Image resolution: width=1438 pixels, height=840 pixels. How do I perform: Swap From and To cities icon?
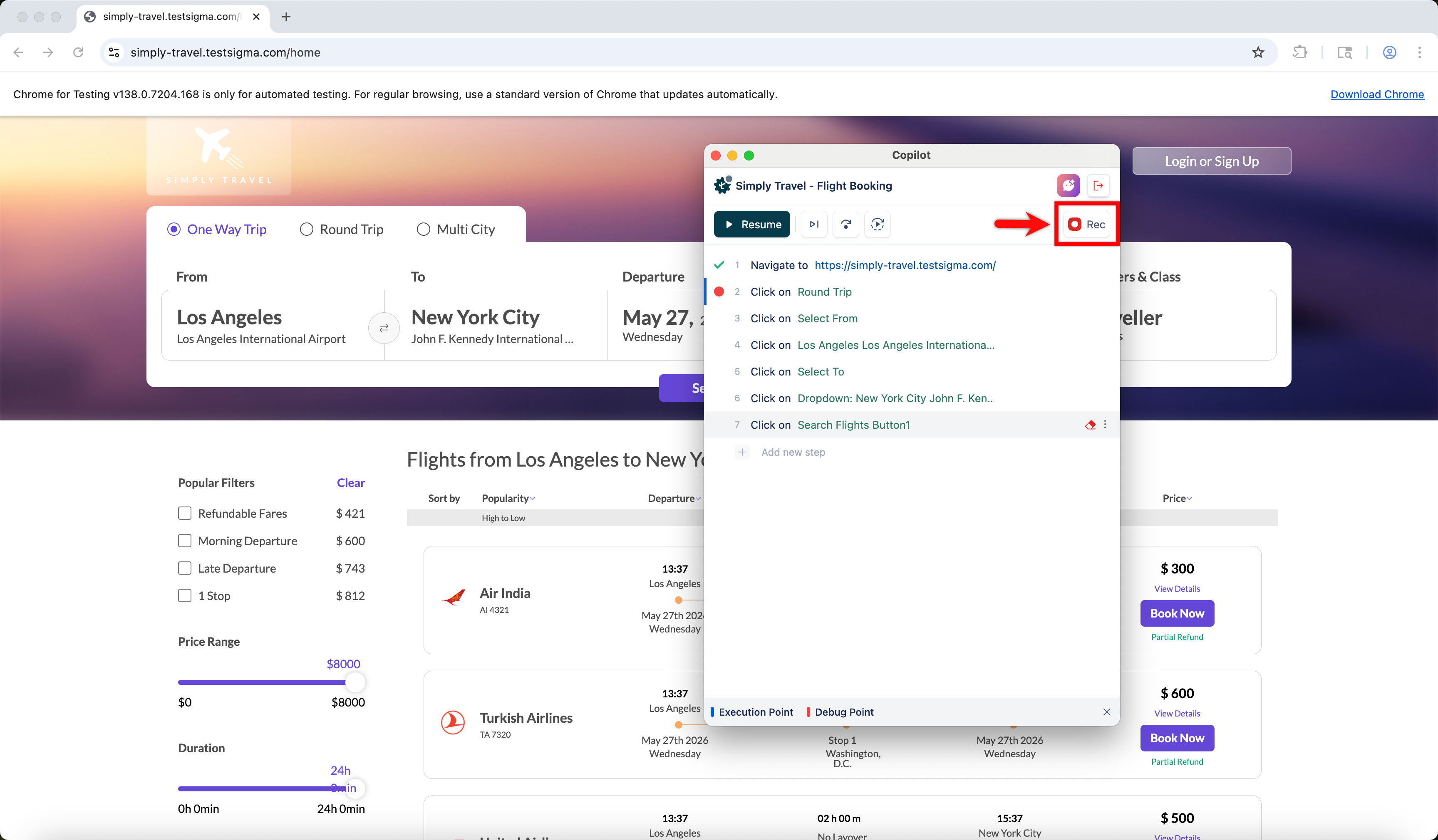(x=384, y=328)
